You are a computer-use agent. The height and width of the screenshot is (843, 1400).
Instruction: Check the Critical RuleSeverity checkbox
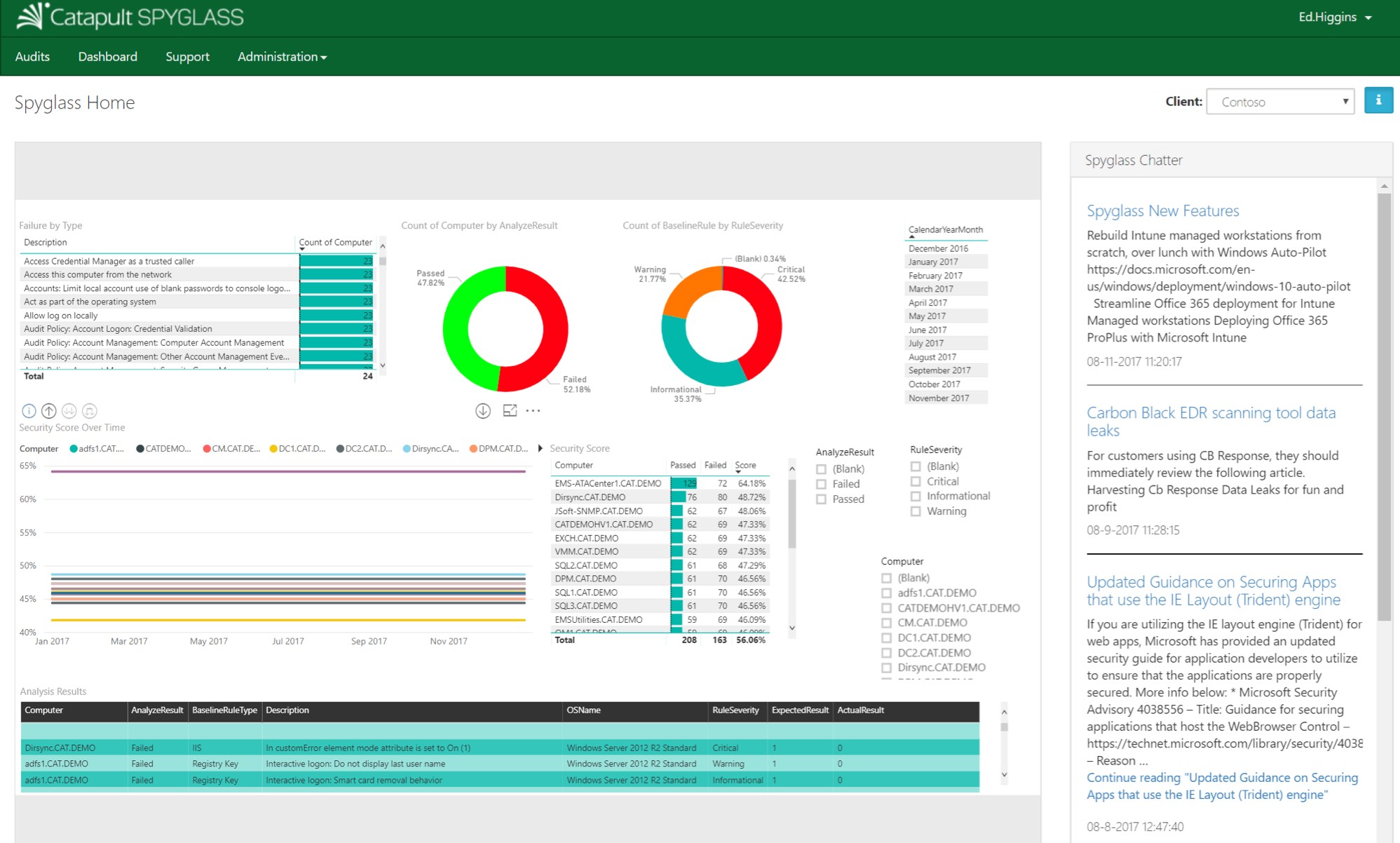click(915, 482)
